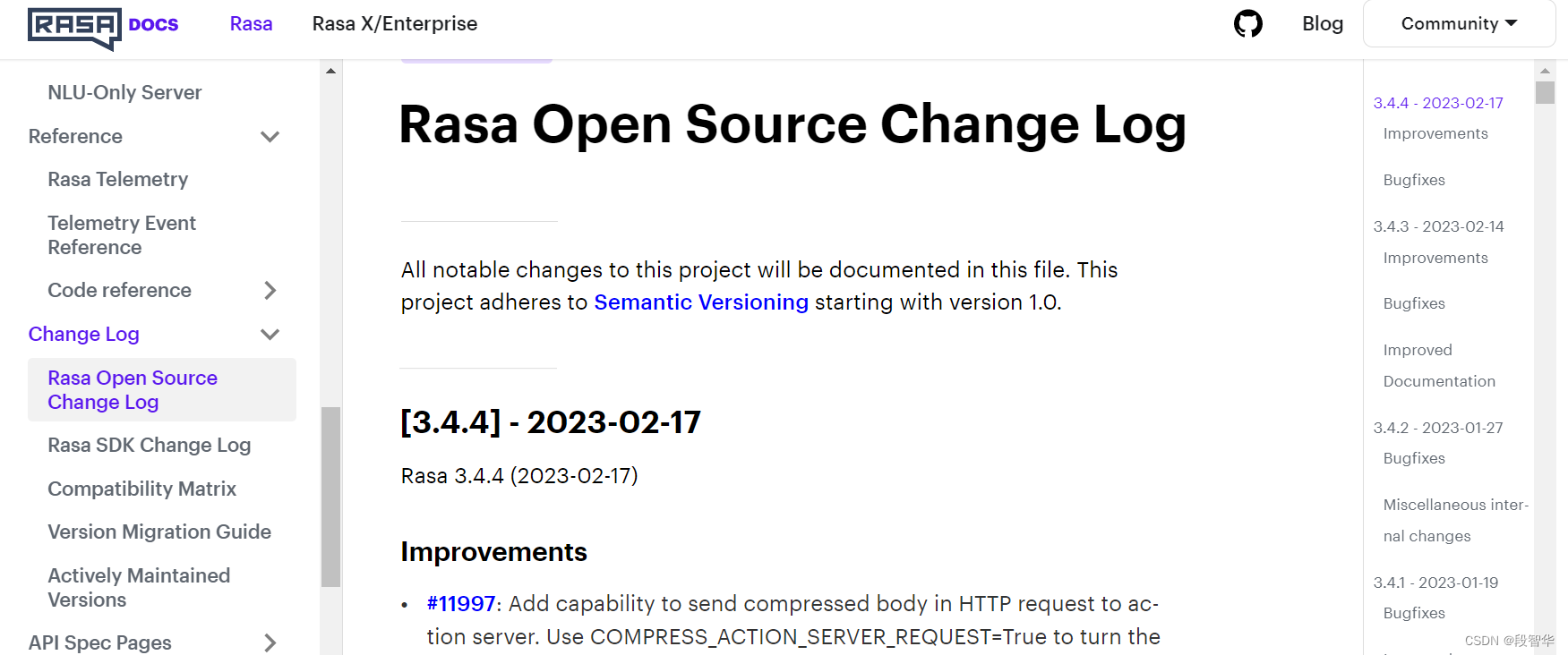Viewport: 1568px width, 655px height.
Task: Collapse the Reference sidebar section
Action: click(x=270, y=137)
